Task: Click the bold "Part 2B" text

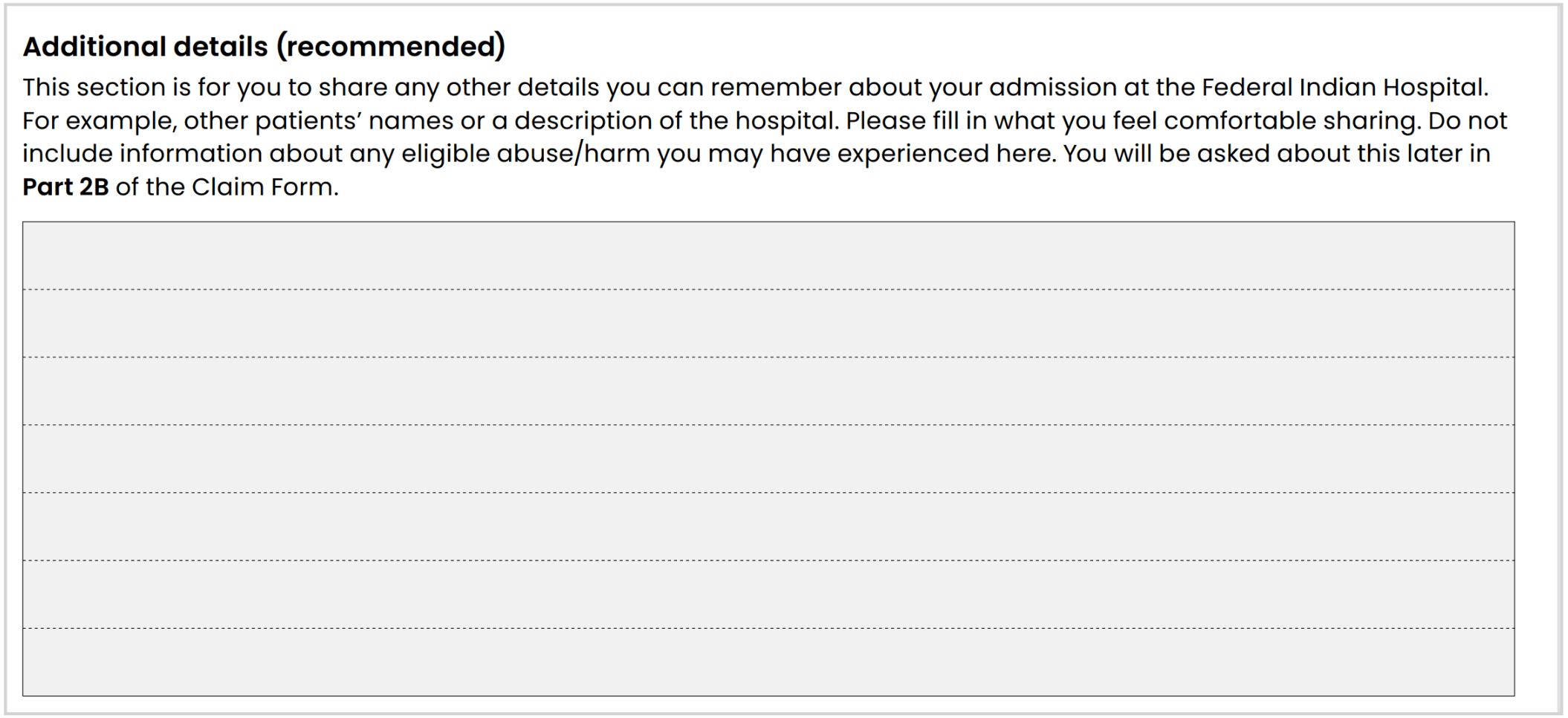Action: pyautogui.click(x=65, y=187)
